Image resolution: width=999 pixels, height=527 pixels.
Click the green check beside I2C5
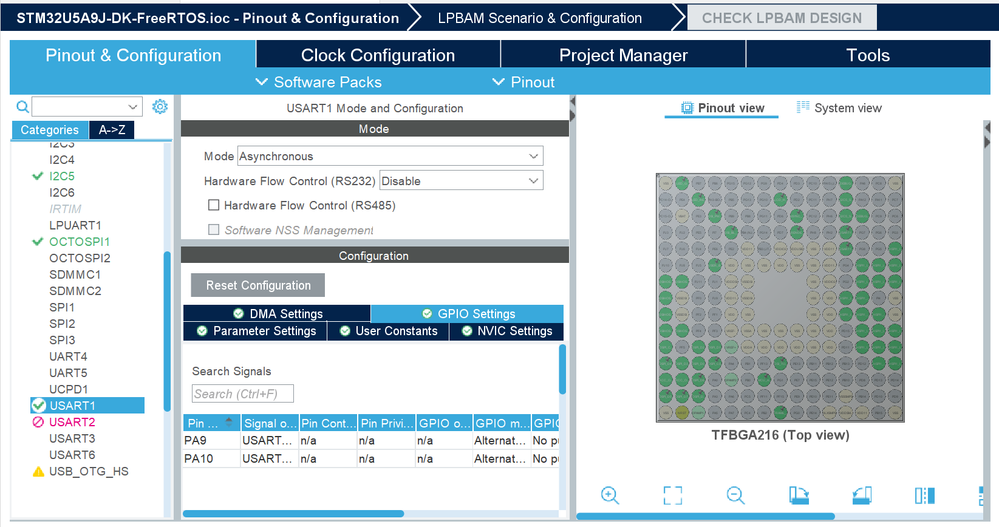38,176
